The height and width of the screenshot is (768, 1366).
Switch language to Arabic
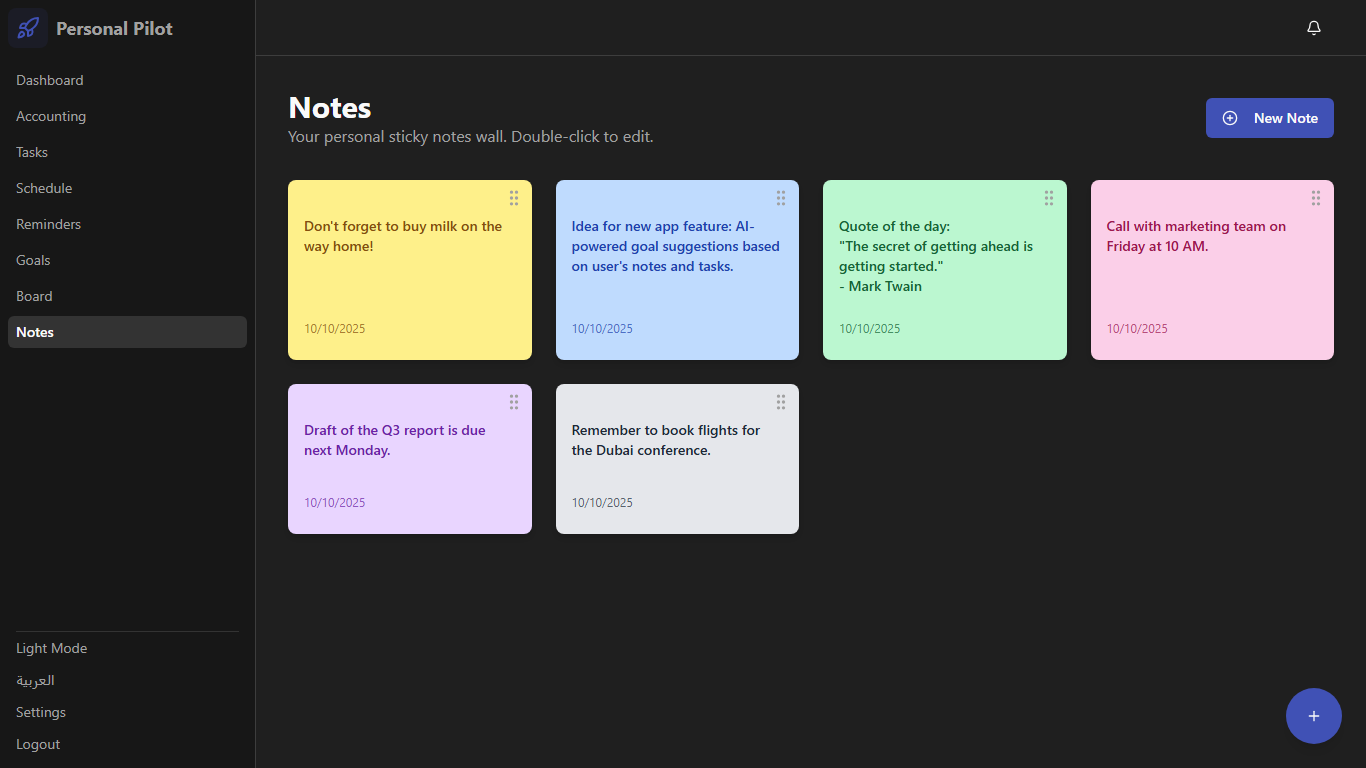click(36, 680)
